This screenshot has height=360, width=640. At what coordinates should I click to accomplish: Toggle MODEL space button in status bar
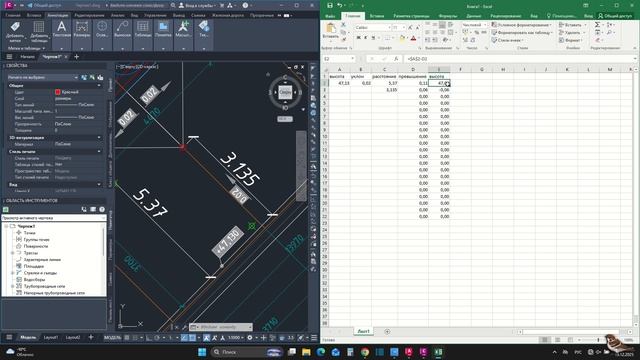[x=113, y=338]
